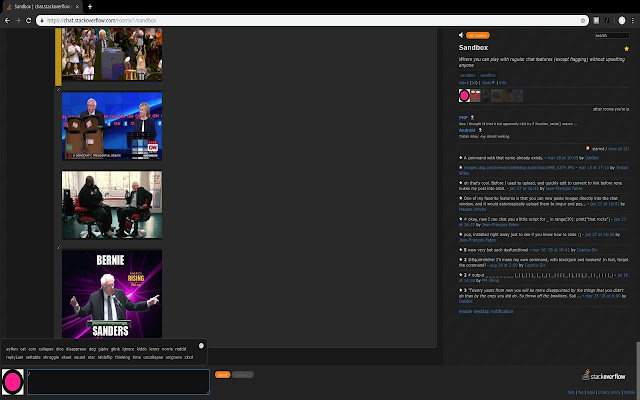Select the red-and-white user avatar
The height and width of the screenshot is (400, 640).
tap(475, 96)
